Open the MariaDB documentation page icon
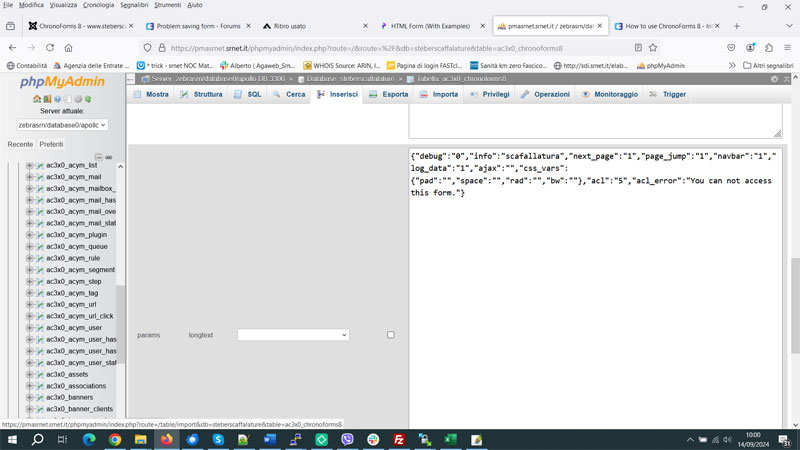The height and width of the screenshot is (450, 800). point(67,99)
